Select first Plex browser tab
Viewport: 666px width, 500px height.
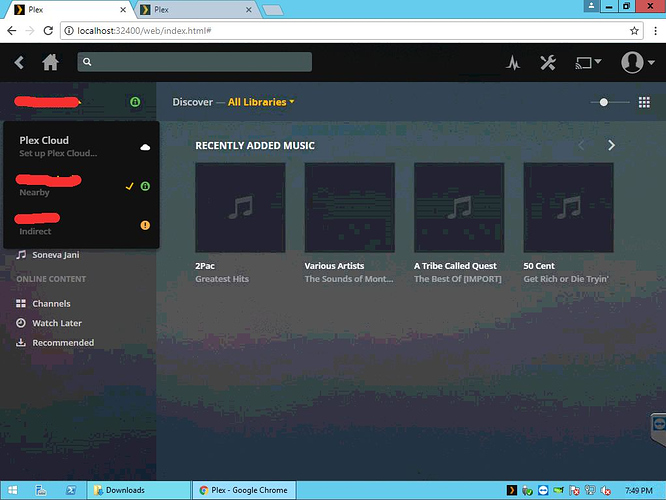tap(70, 10)
